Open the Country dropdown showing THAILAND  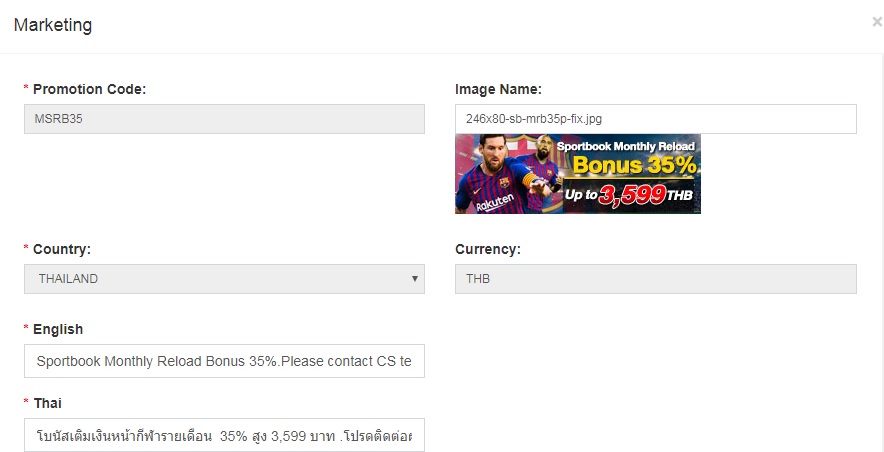pos(224,279)
